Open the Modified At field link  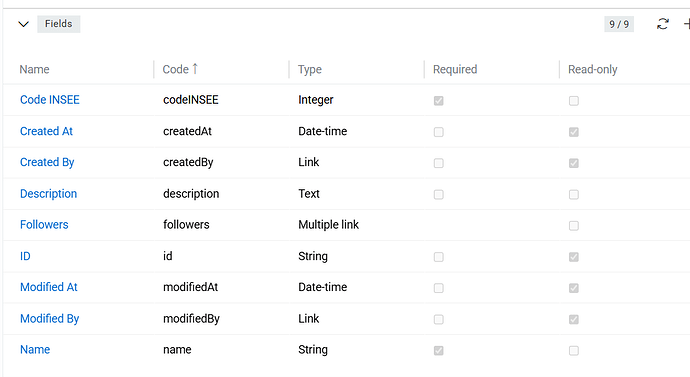49,287
